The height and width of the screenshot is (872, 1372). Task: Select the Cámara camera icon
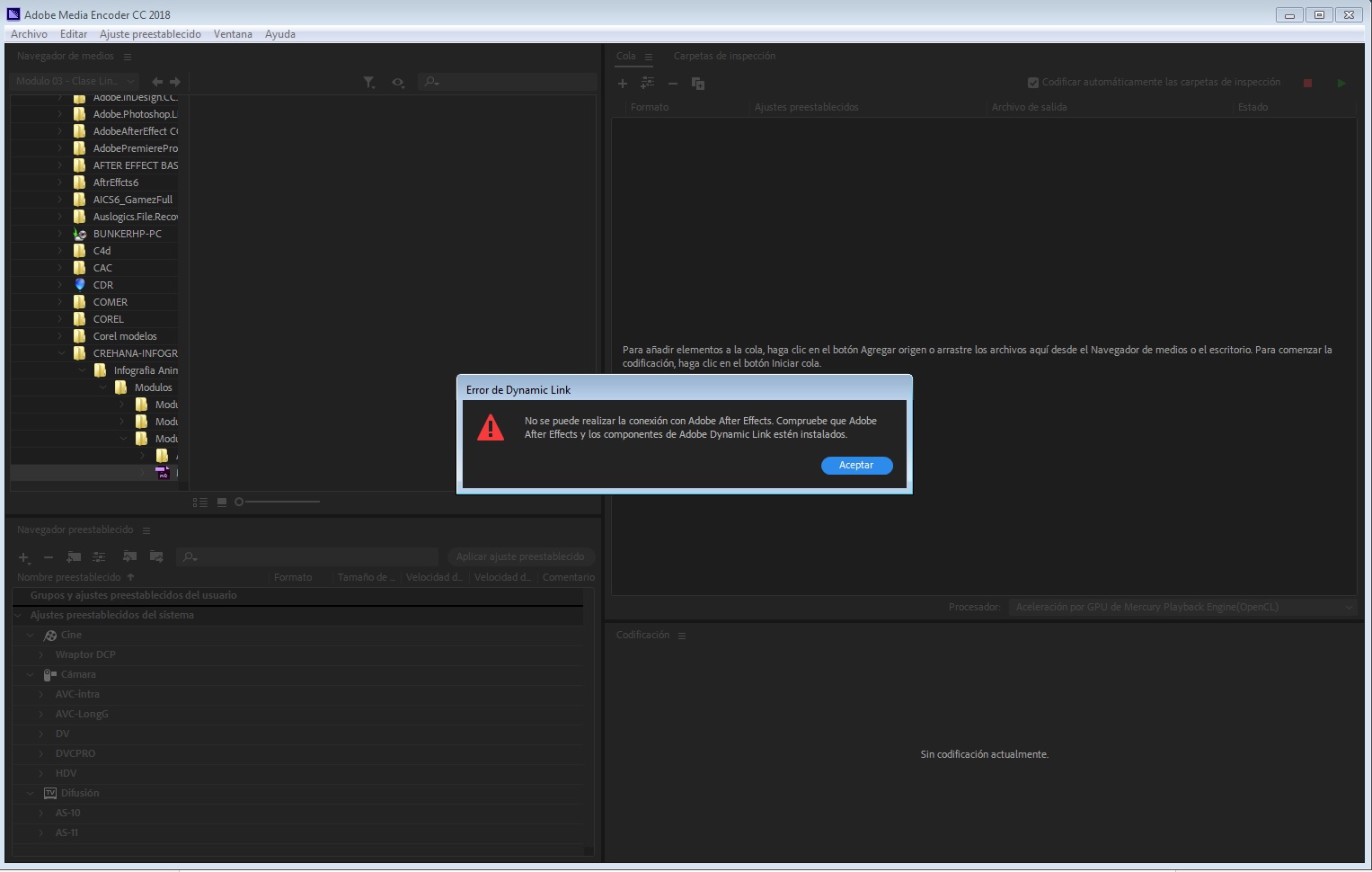point(50,675)
